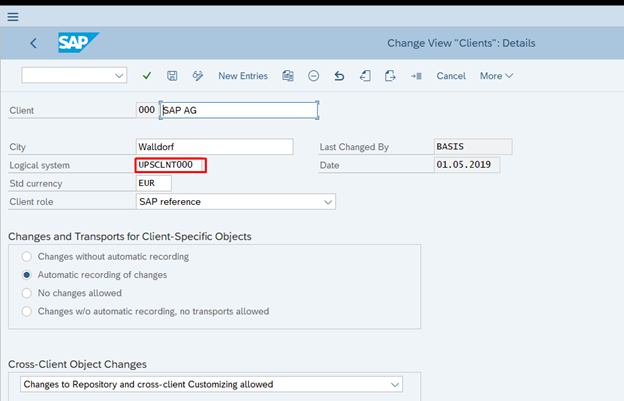Screen dimensions: 624x401
Task: Click into the SAP AG client name field
Action: click(x=239, y=110)
